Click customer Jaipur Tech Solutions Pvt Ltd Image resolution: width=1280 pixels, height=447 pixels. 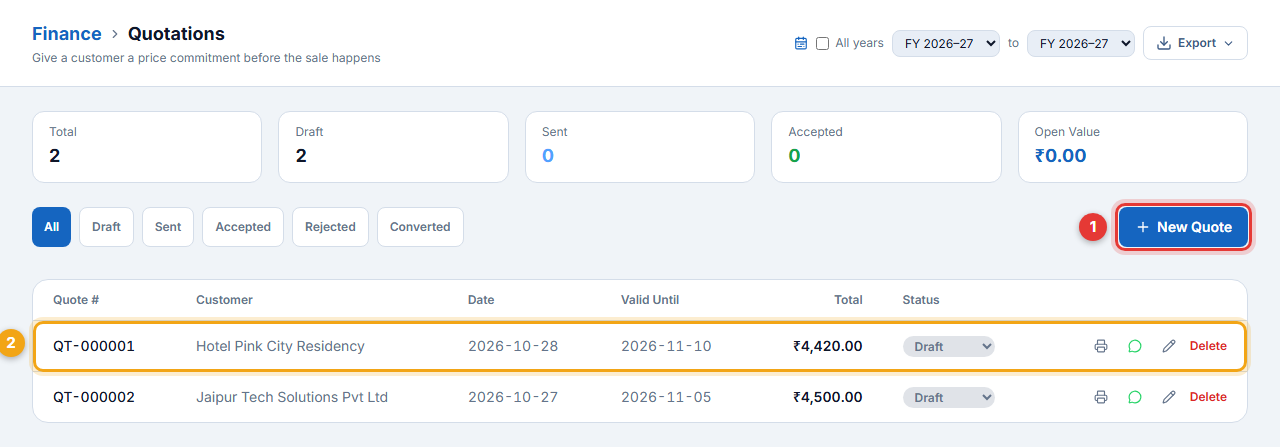pyautogui.click(x=292, y=397)
